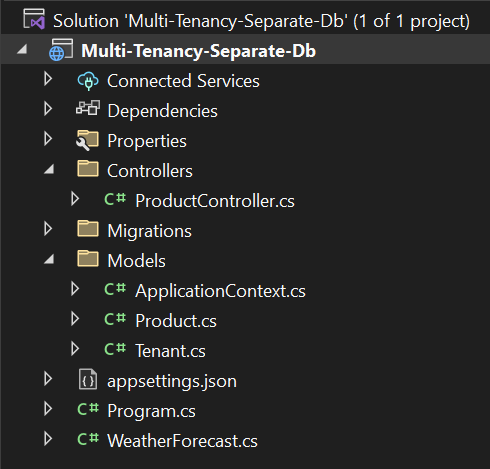This screenshot has width=490, height=469.
Task: Select the appsettings.json file name
Action: [x=172, y=381]
